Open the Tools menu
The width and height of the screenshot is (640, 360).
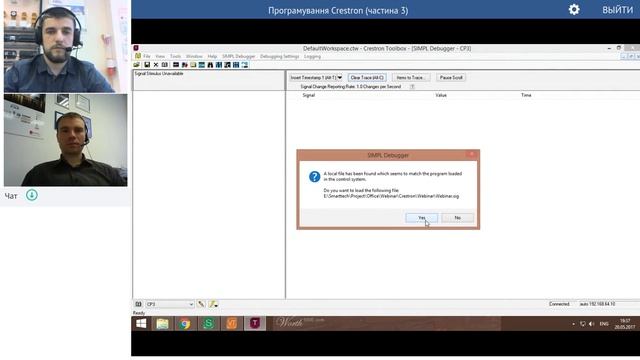pyautogui.click(x=176, y=56)
